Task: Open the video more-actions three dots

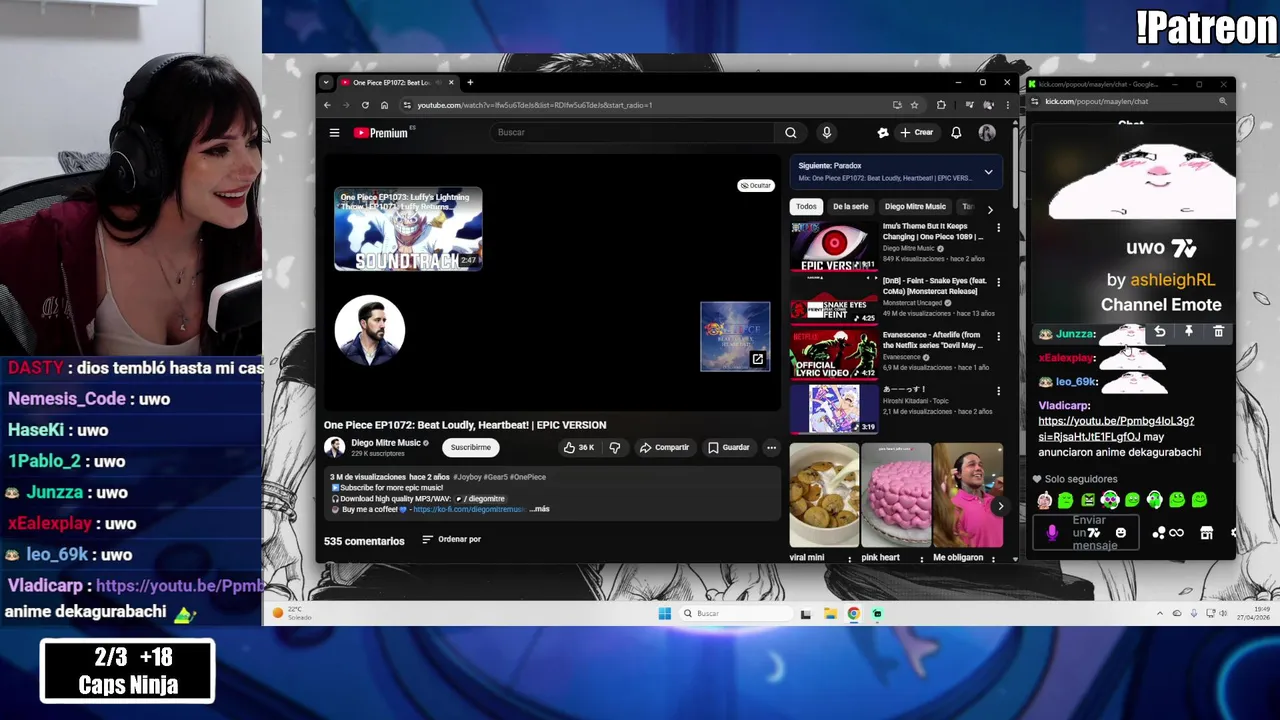Action: coord(771,447)
